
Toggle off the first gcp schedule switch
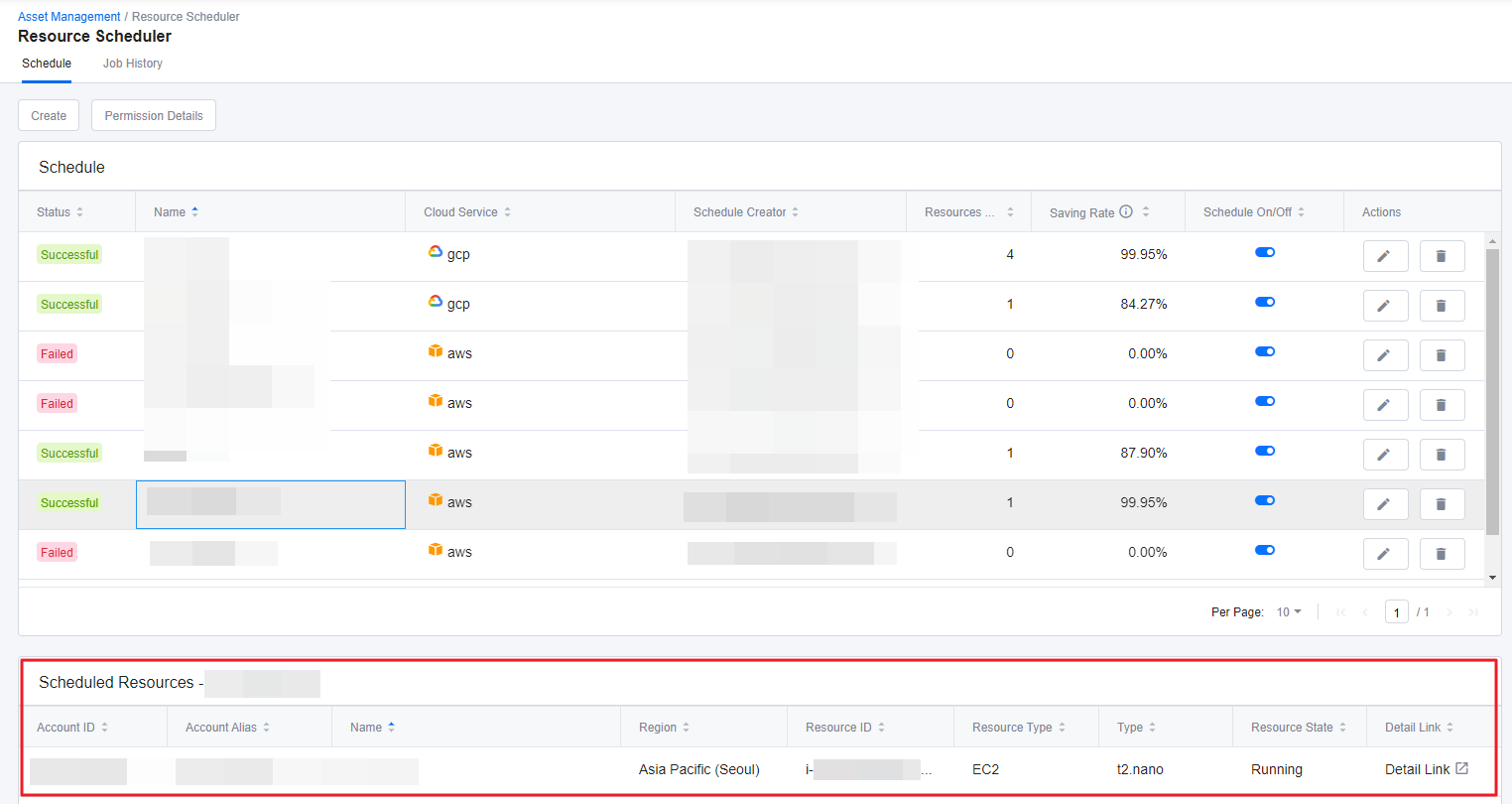1265,252
